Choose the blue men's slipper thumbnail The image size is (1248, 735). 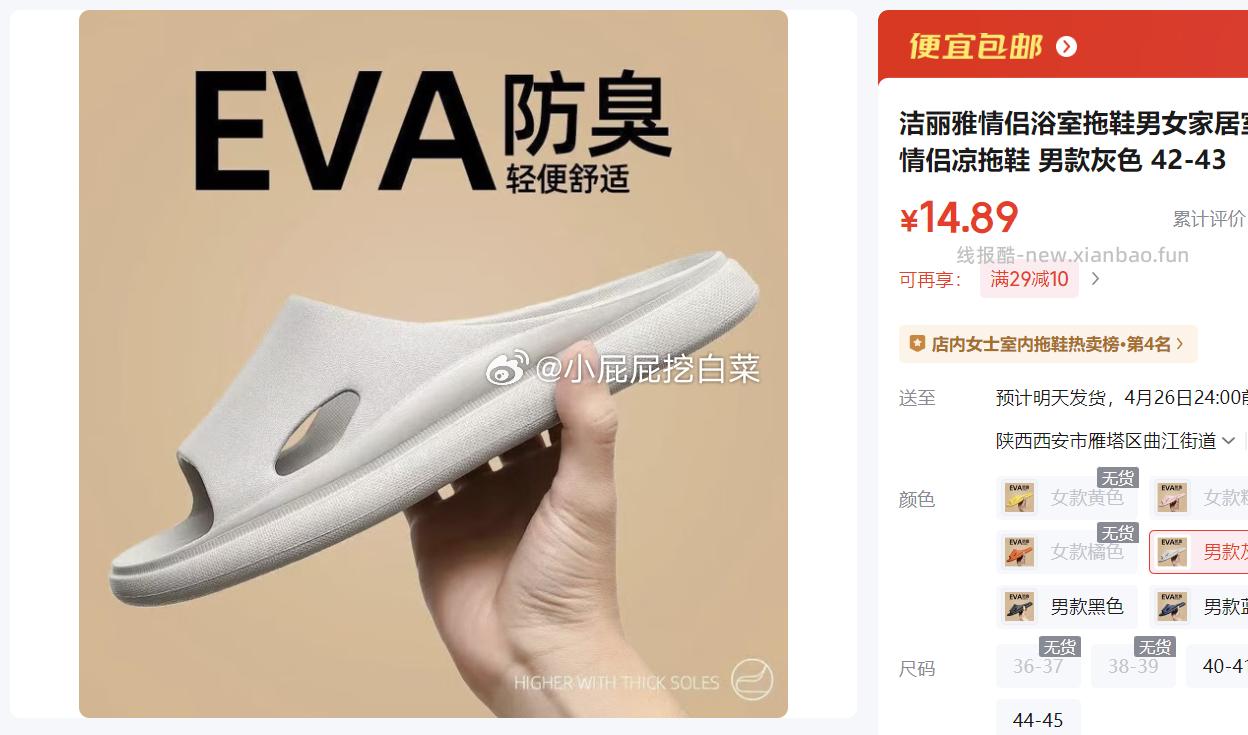(1172, 606)
